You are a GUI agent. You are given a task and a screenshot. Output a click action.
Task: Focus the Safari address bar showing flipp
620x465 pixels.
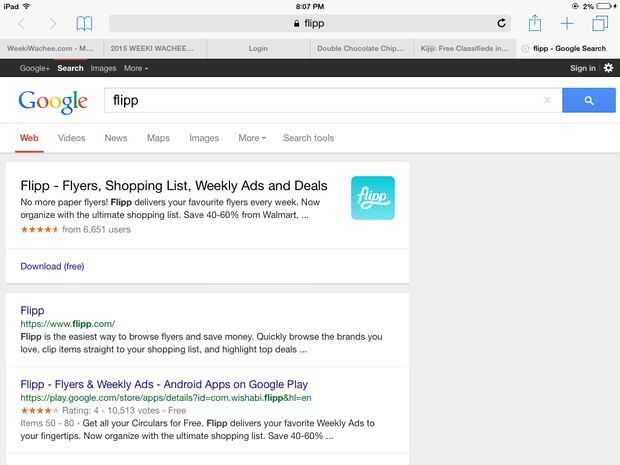point(310,23)
